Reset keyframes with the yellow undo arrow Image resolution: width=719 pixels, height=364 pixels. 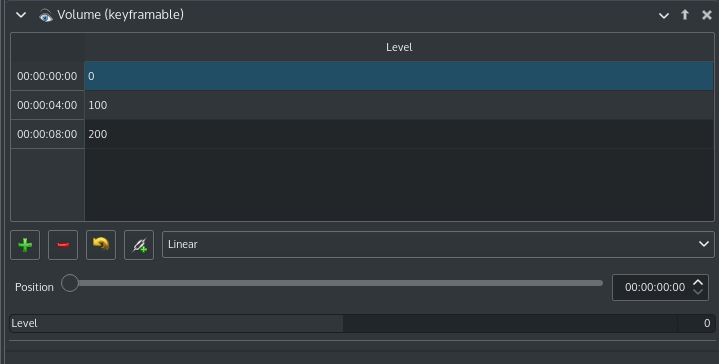pos(101,245)
